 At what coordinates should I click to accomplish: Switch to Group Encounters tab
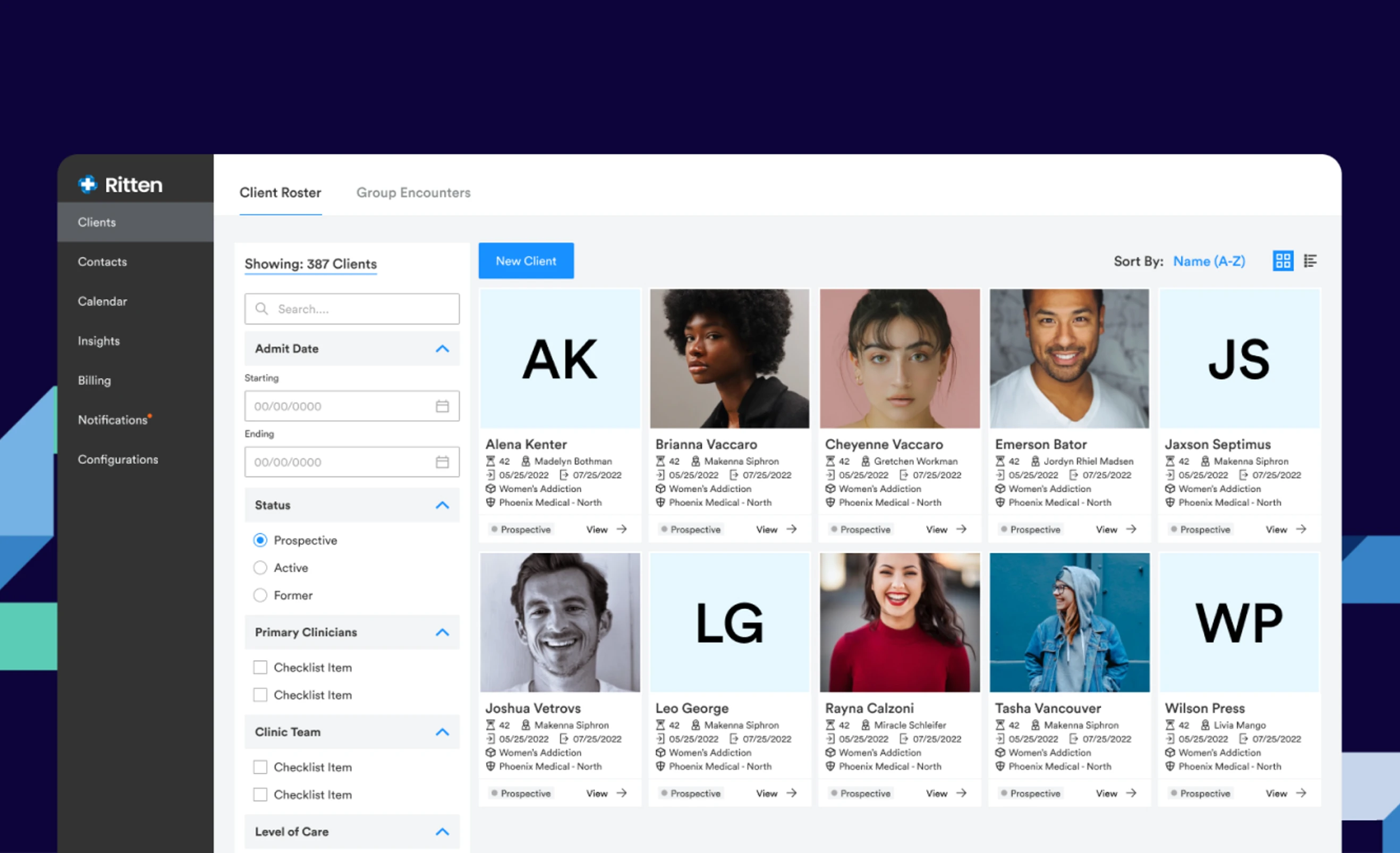click(413, 192)
